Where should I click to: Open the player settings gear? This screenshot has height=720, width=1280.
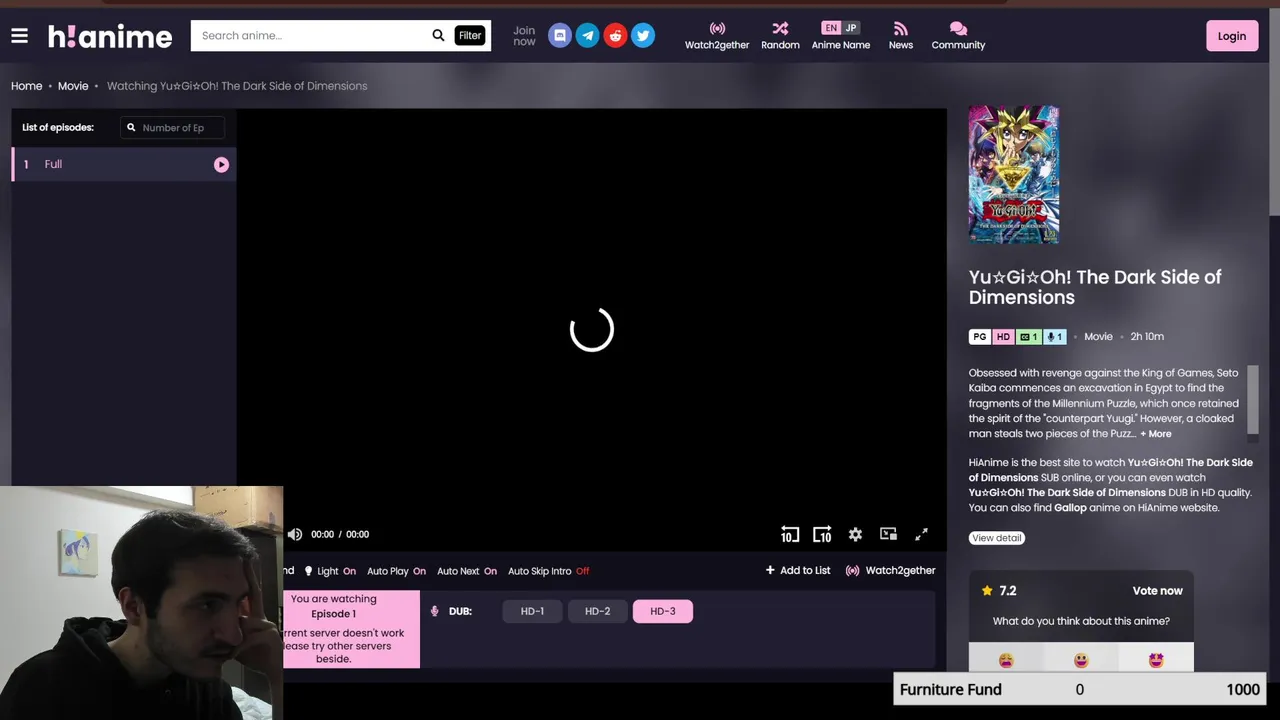pos(855,534)
